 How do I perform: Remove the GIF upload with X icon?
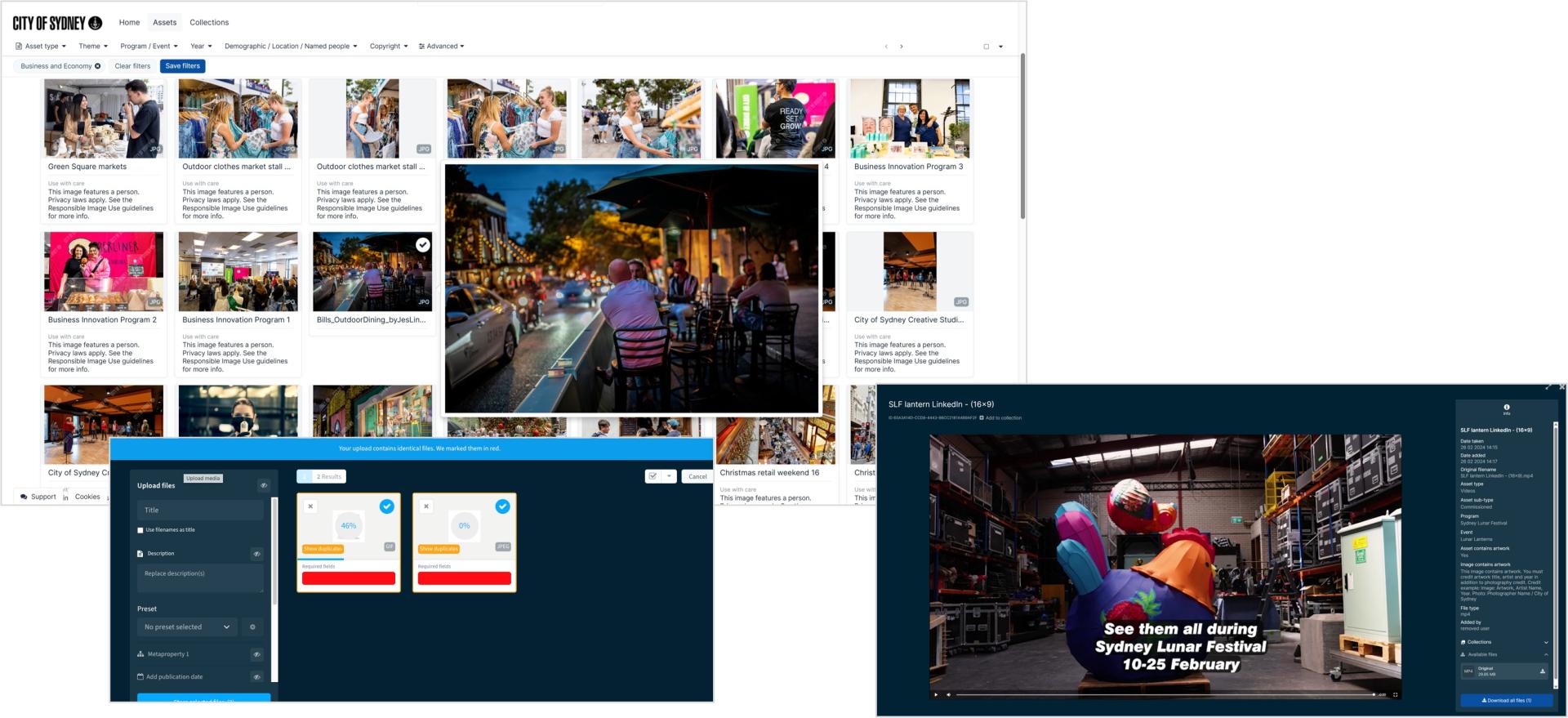310,506
